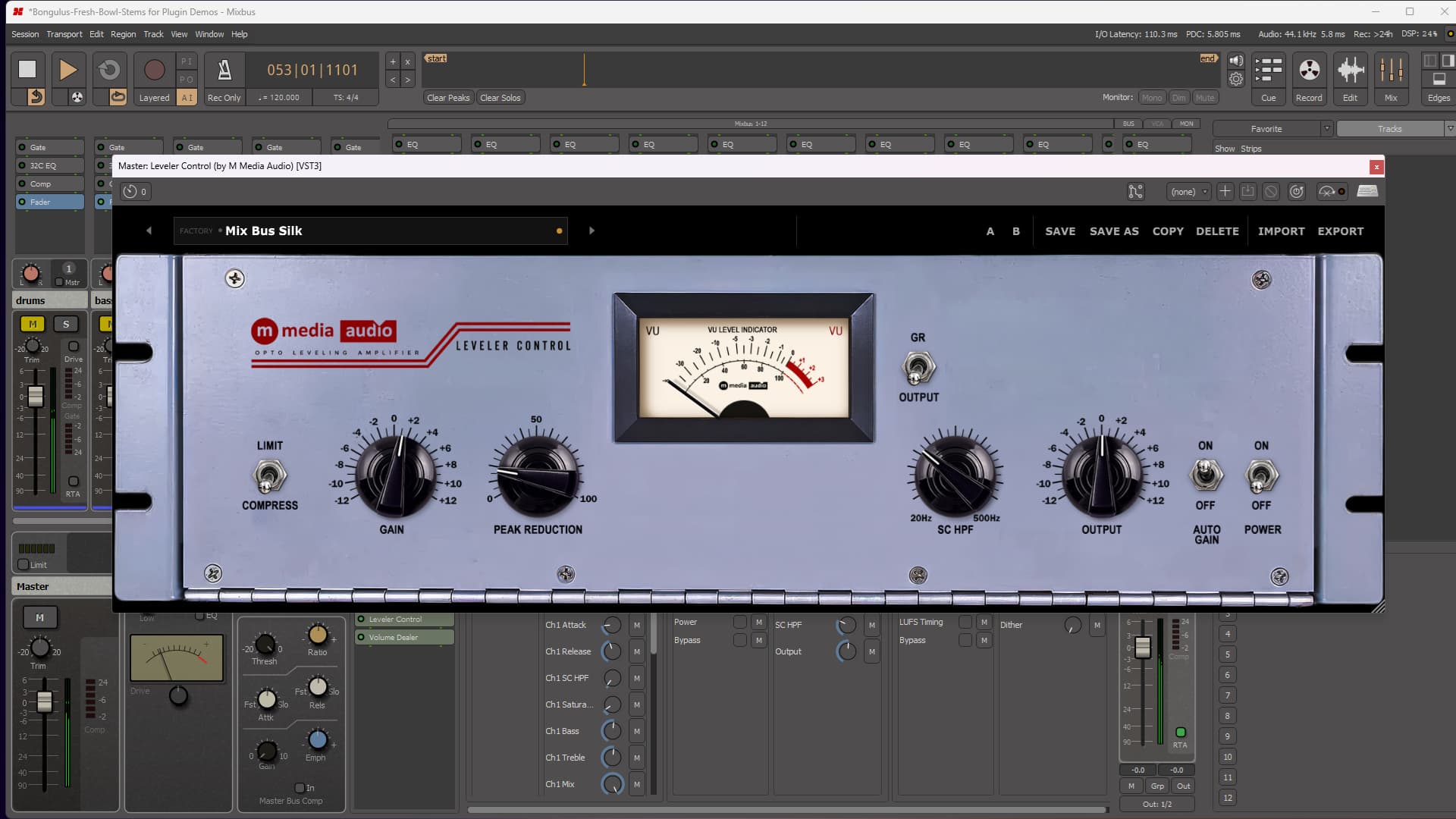The height and width of the screenshot is (819, 1456).
Task: Click EXPORT in preset bar
Action: 1340,231
